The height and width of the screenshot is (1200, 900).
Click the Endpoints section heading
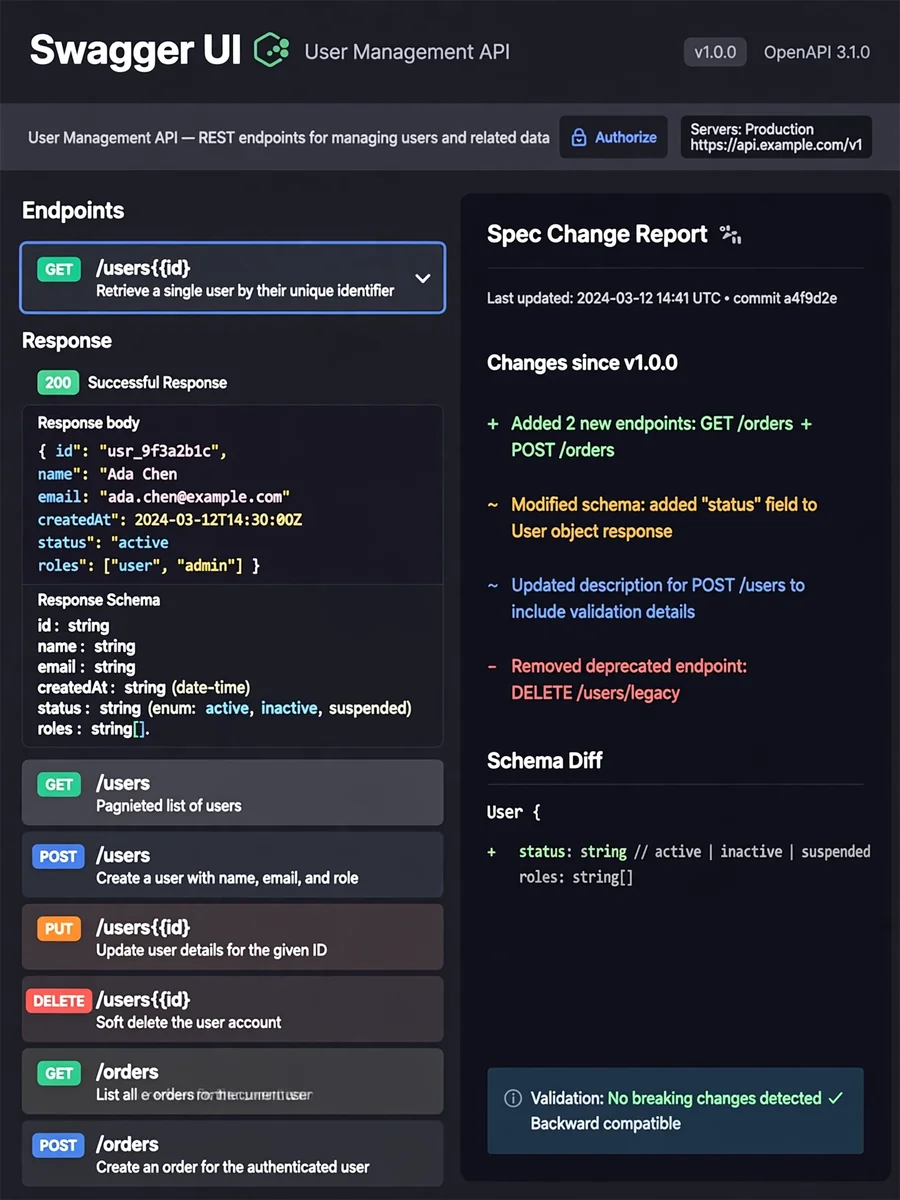tap(73, 210)
